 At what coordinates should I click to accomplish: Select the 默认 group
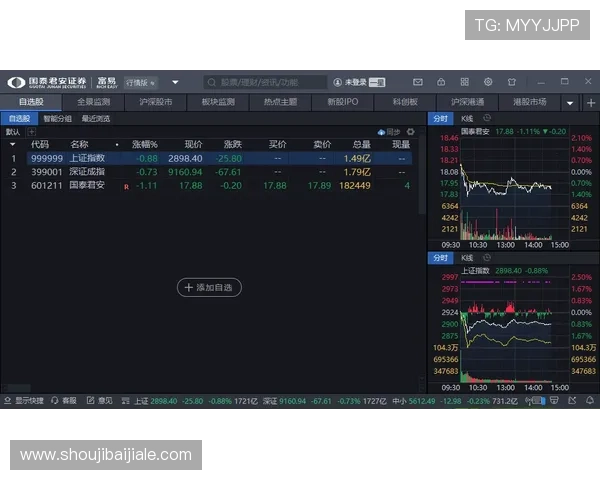tap(13, 132)
